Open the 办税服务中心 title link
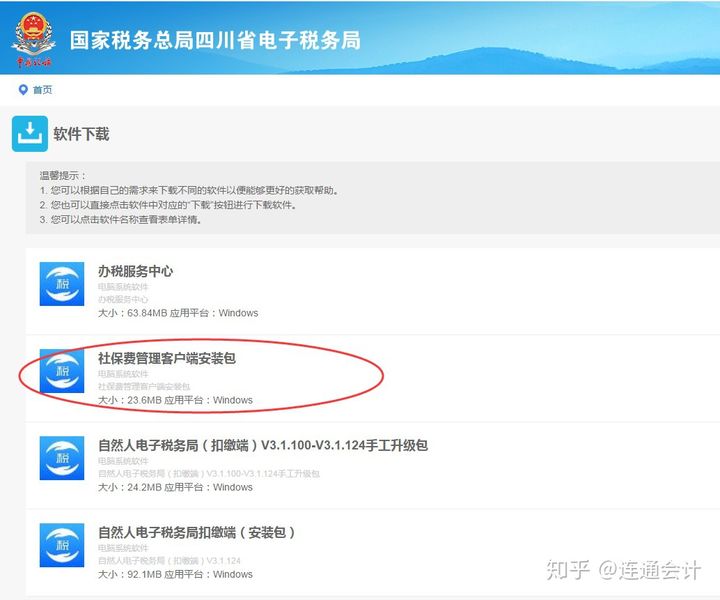 coord(135,271)
